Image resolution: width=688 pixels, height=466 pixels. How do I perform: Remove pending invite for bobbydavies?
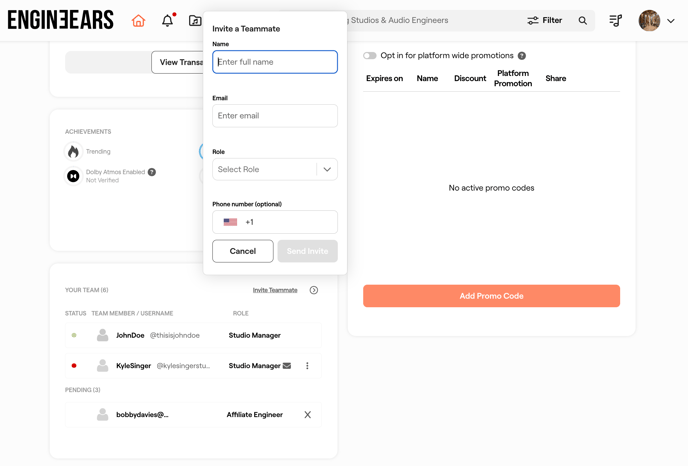307,415
